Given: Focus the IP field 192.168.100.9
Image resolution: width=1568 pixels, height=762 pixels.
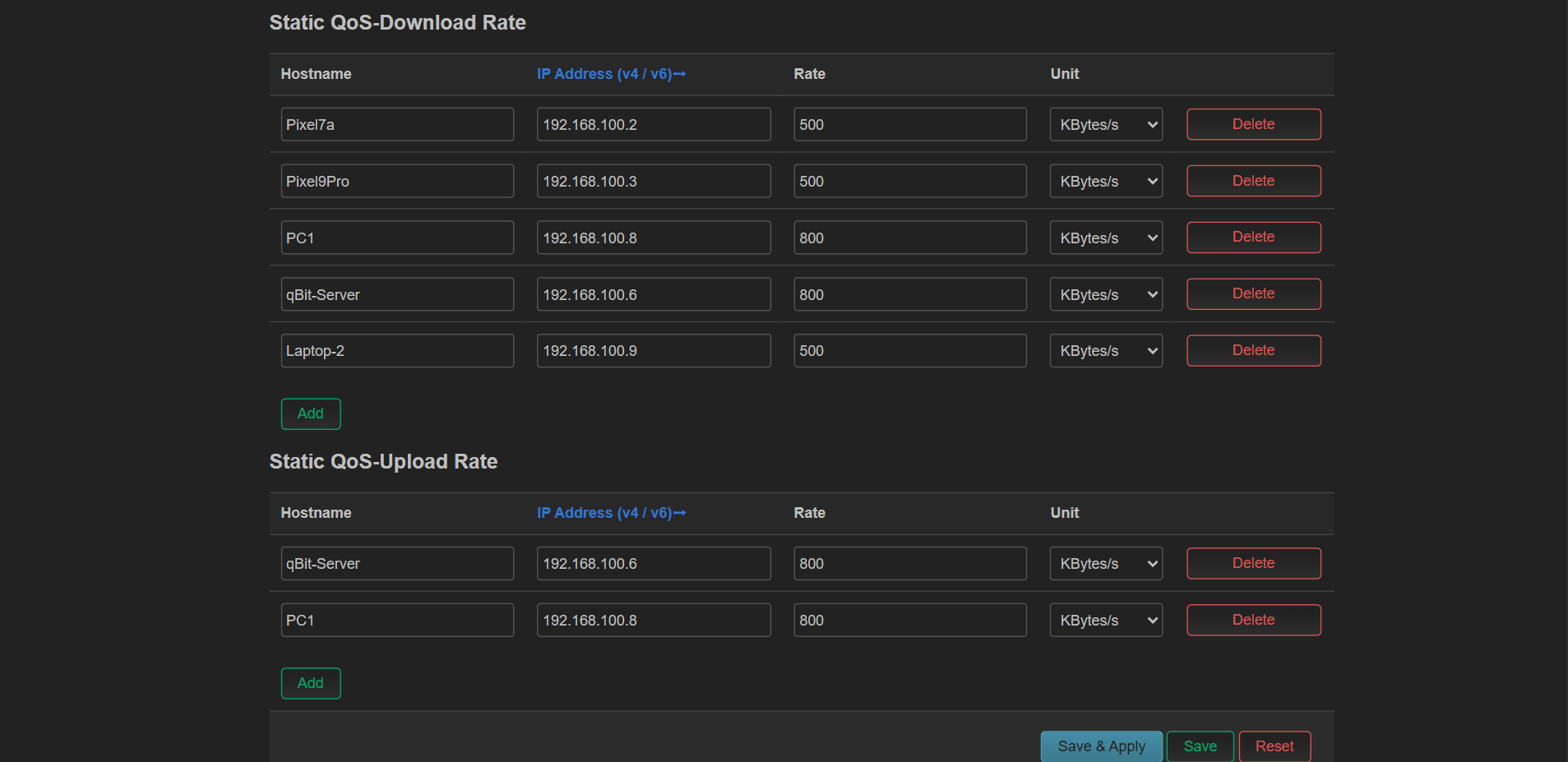Looking at the screenshot, I should click(654, 351).
